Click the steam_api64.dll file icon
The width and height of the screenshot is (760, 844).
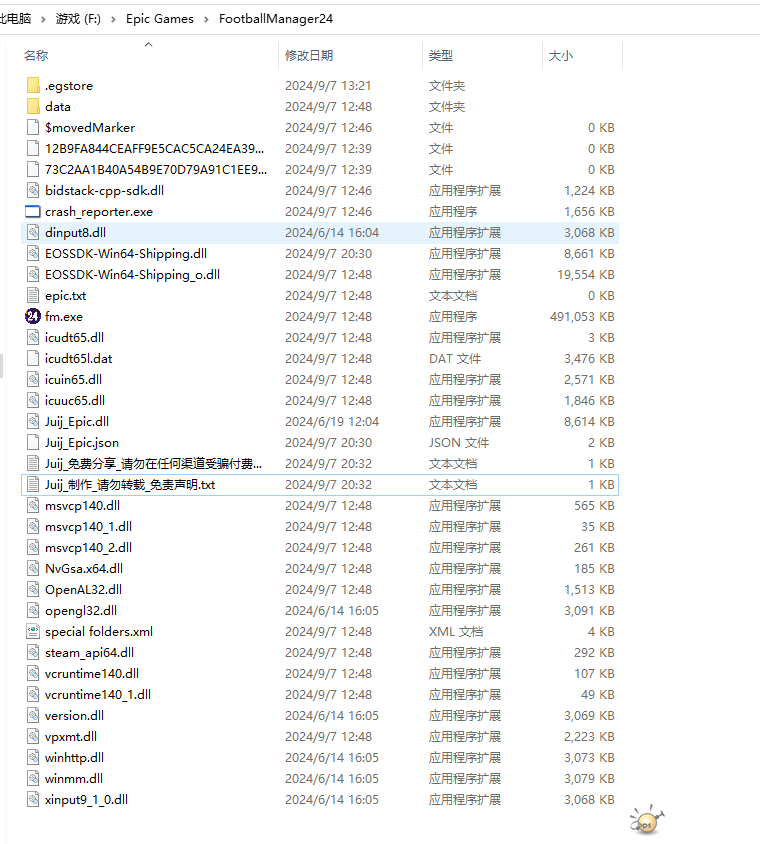coord(33,652)
